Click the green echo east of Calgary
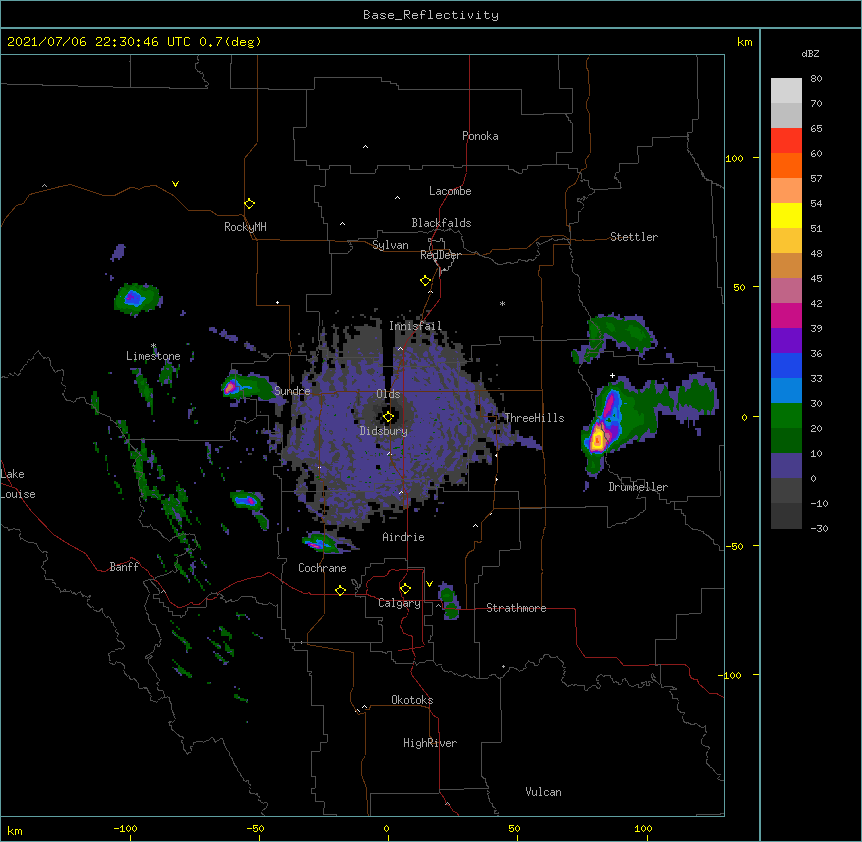The height and width of the screenshot is (842, 862). pyautogui.click(x=449, y=601)
